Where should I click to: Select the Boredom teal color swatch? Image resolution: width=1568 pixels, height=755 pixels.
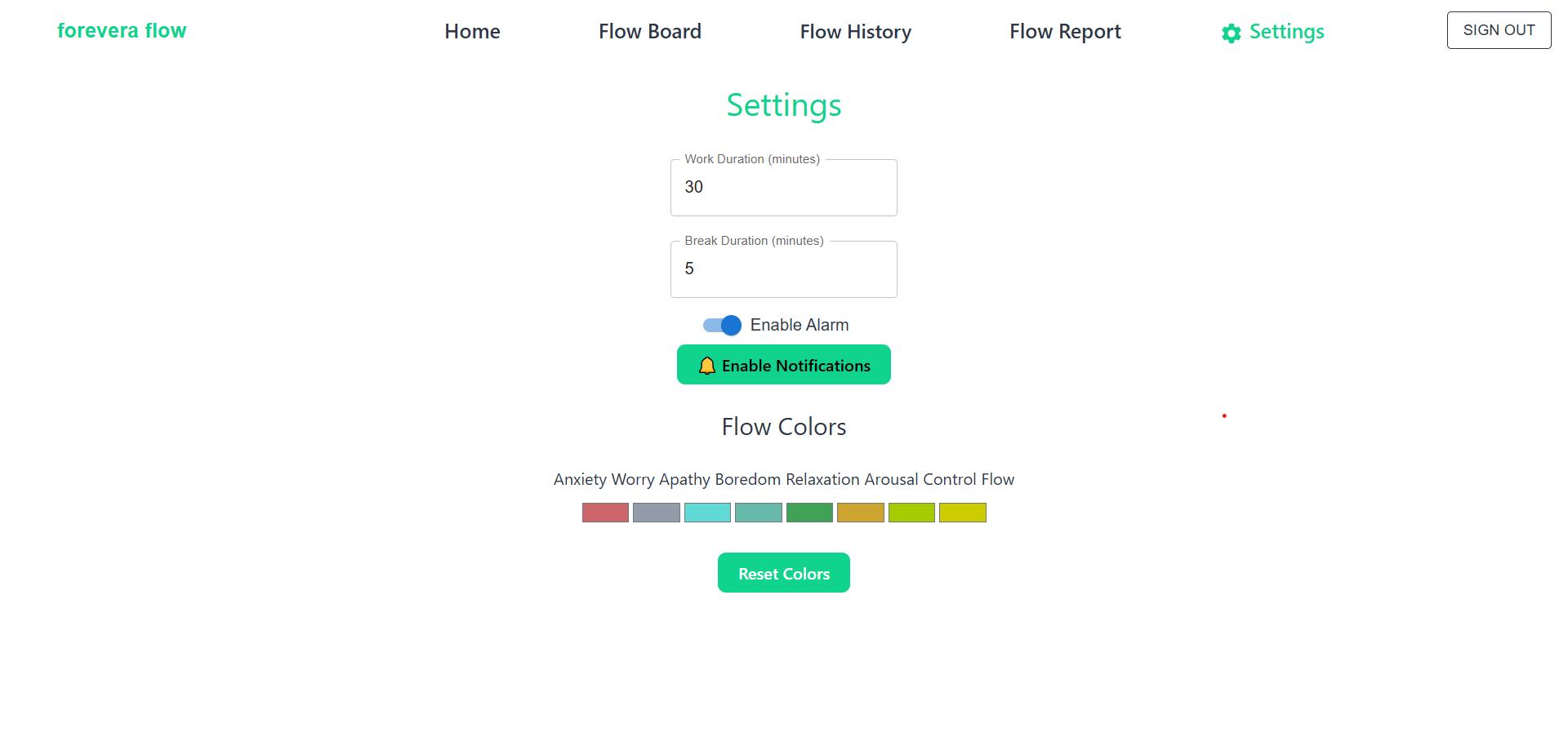click(x=759, y=512)
